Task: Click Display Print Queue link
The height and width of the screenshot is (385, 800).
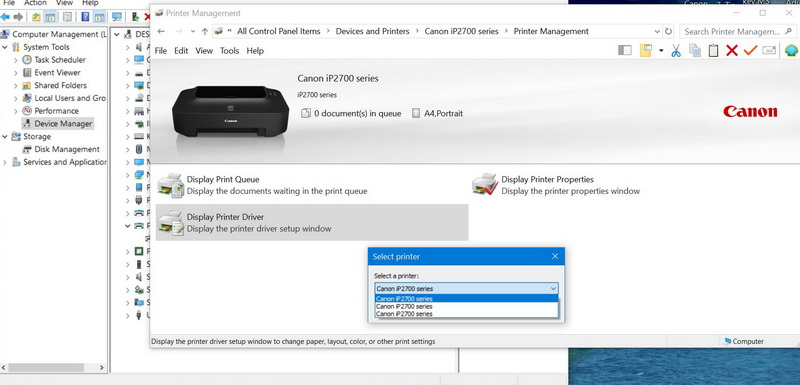Action: 223,179
